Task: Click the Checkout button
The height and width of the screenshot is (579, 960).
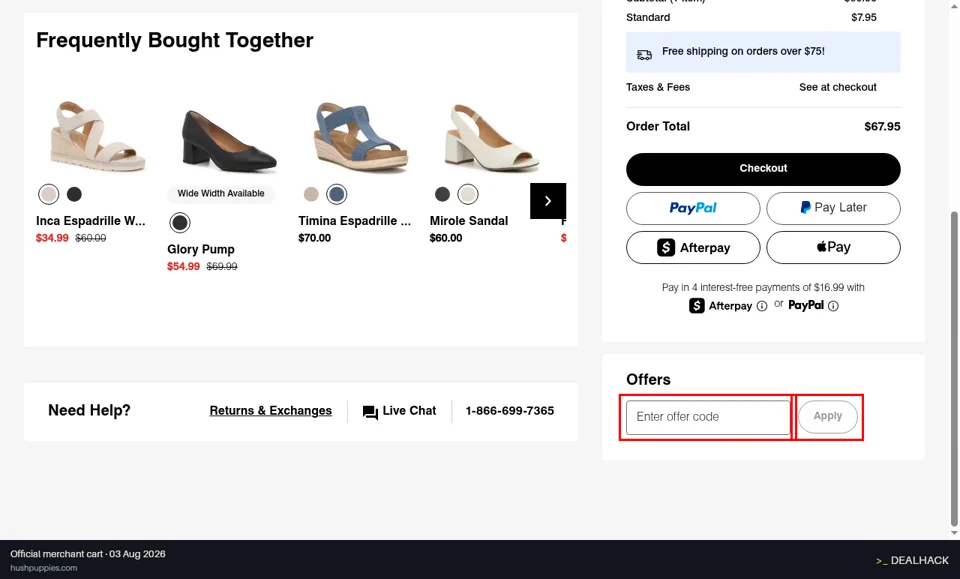Action: coord(763,169)
